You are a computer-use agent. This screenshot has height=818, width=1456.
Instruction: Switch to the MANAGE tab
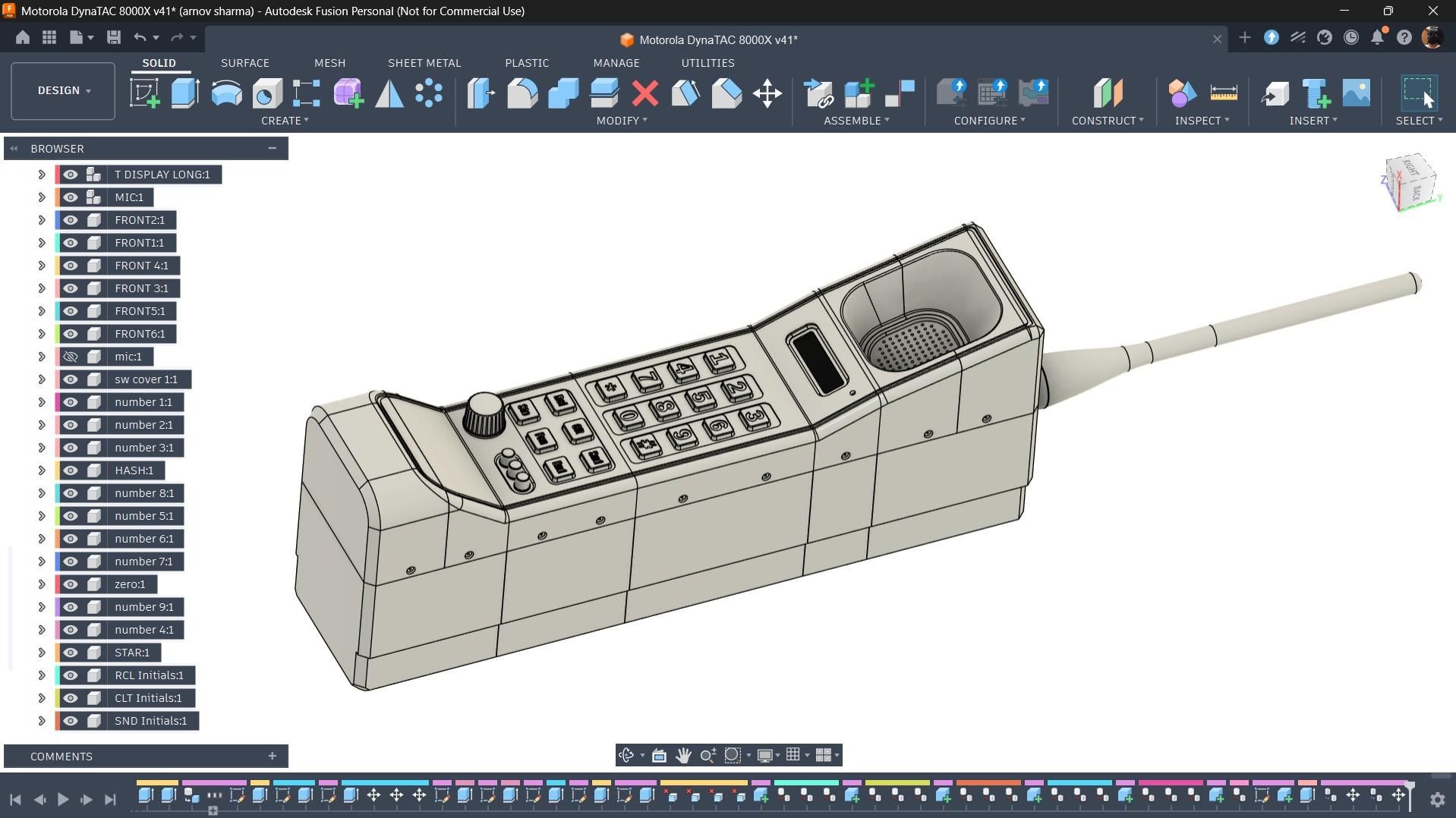[616, 63]
